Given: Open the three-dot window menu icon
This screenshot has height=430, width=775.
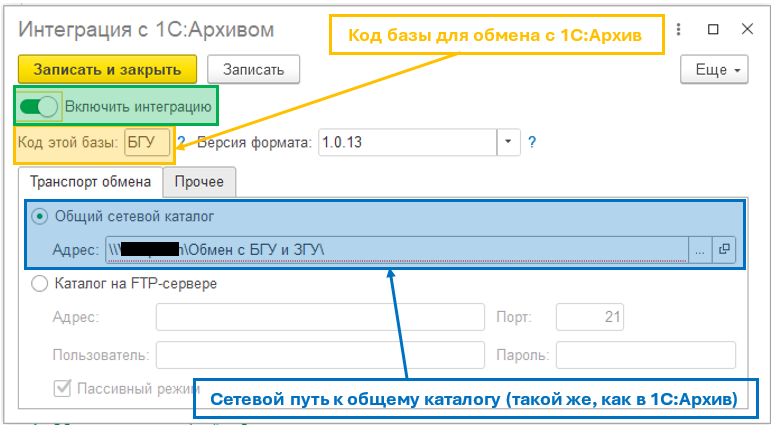Looking at the screenshot, I should [x=679, y=30].
